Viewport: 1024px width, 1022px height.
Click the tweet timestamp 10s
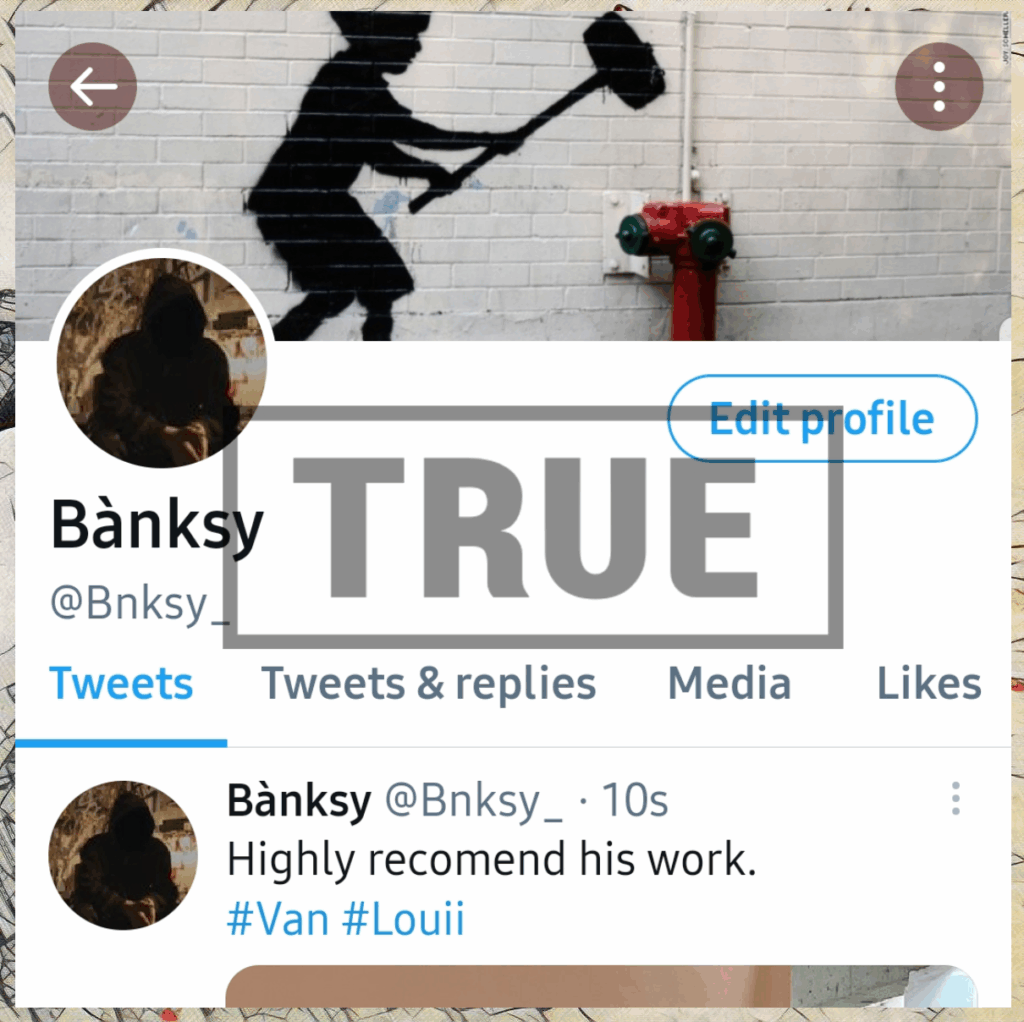tap(634, 800)
